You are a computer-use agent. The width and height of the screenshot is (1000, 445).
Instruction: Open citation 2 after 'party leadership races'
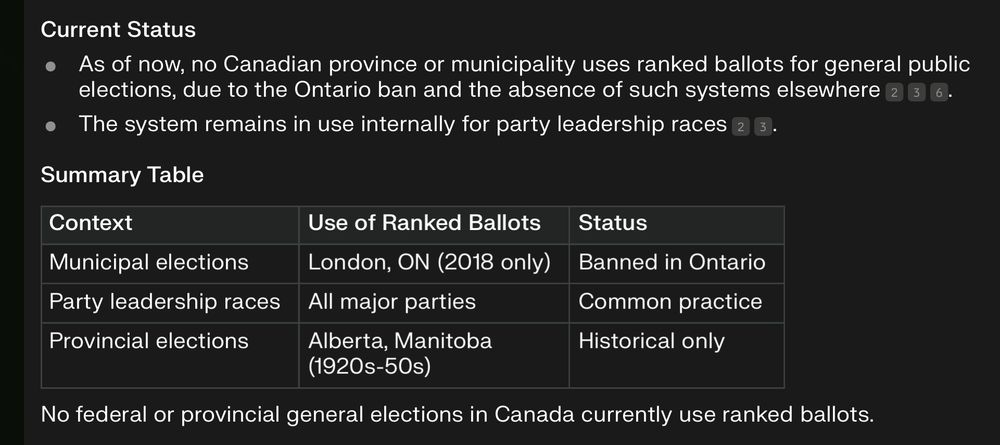pyautogui.click(x=740, y=127)
